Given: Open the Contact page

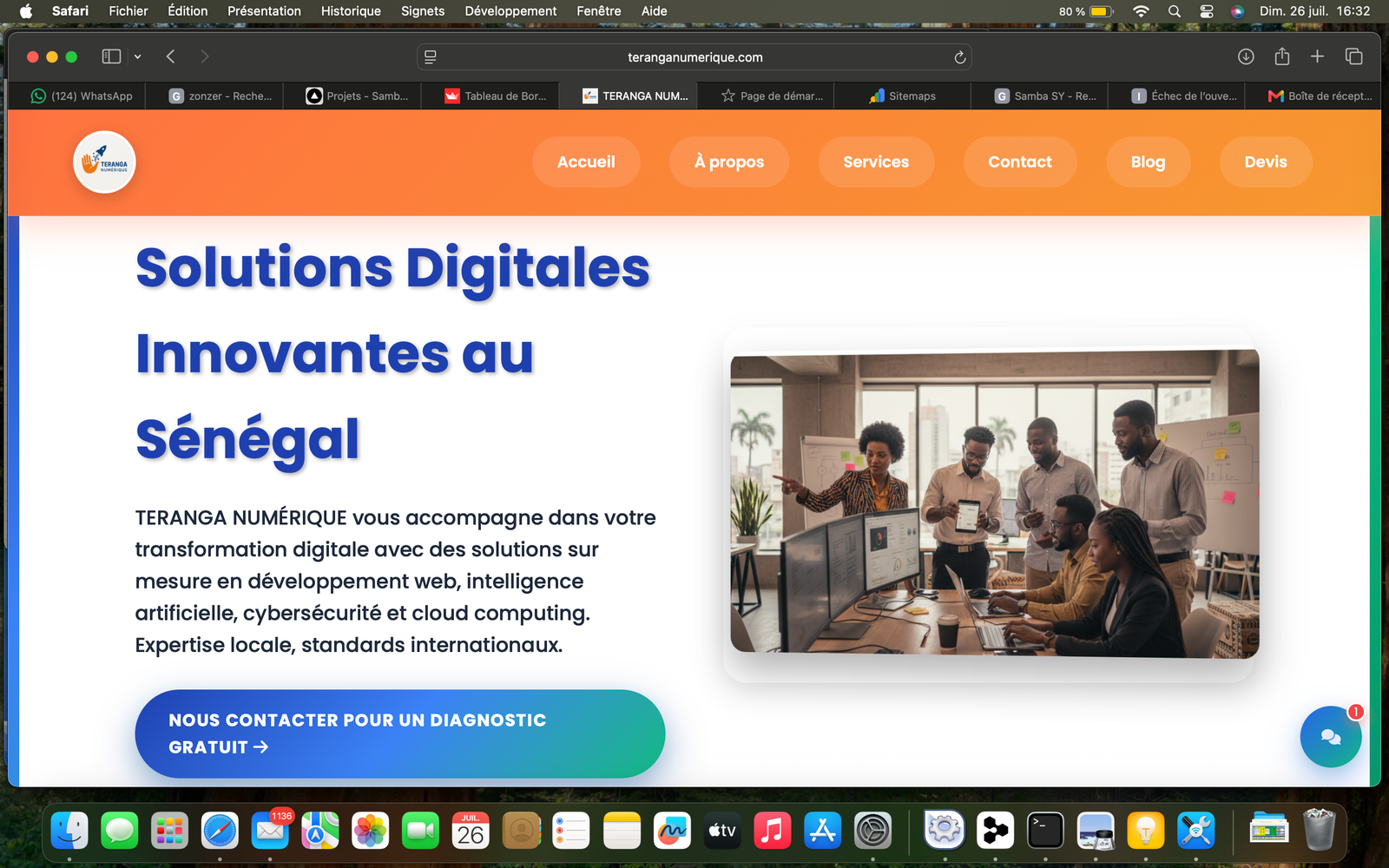Looking at the screenshot, I should [1020, 161].
